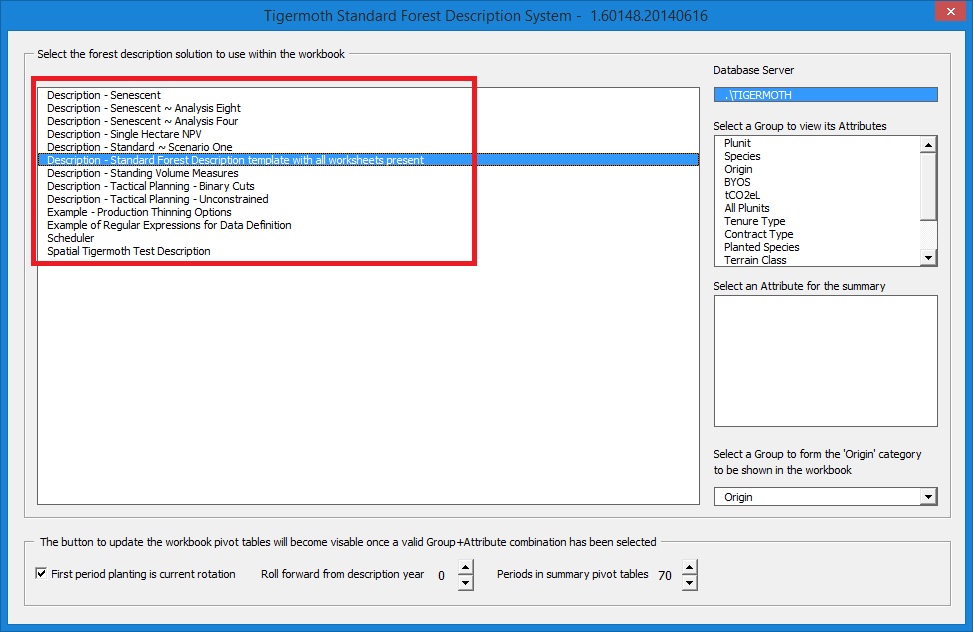Image resolution: width=973 pixels, height=632 pixels.
Task: Click the periods value 70
Action: click(665, 575)
